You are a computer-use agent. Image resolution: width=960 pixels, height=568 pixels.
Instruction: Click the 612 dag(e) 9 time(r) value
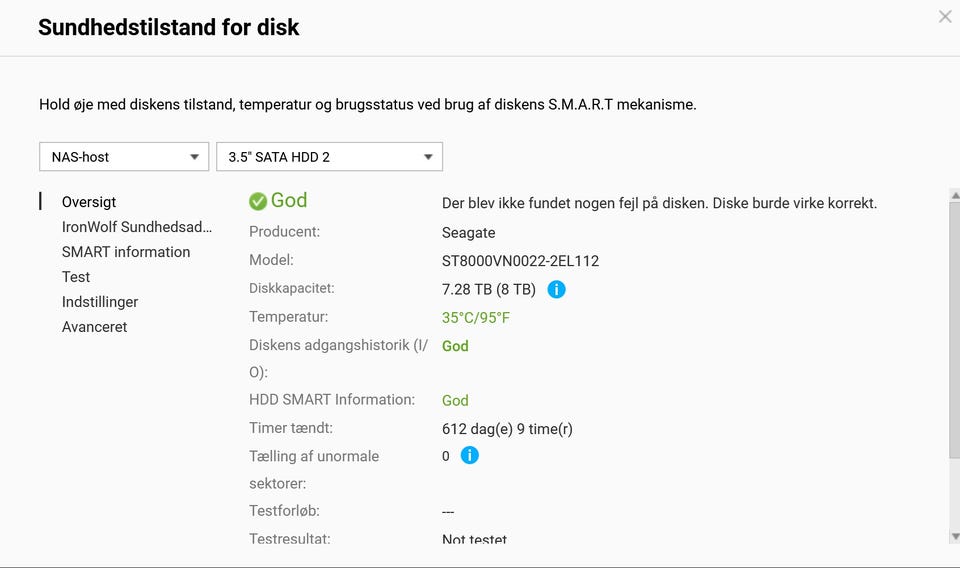507,429
